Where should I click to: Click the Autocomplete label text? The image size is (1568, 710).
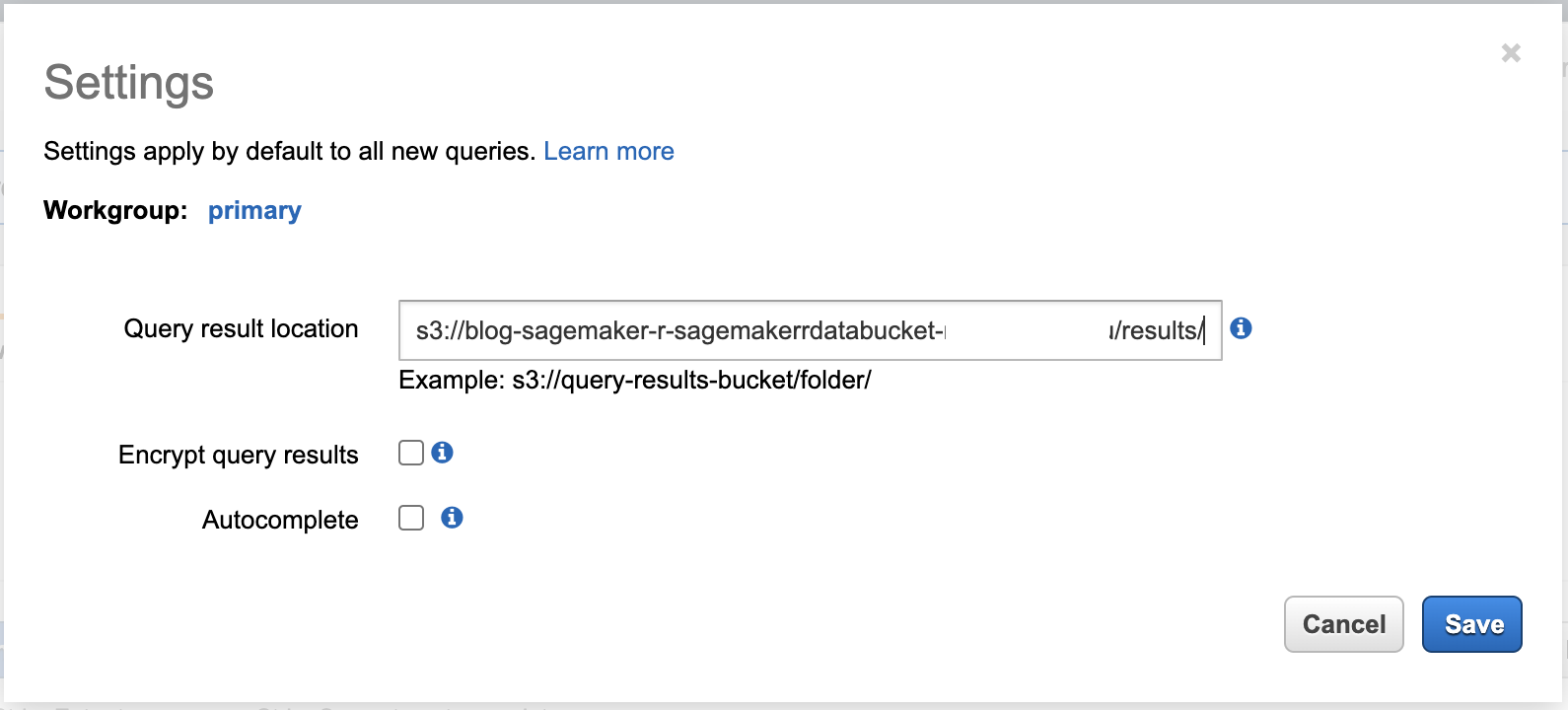pos(280,520)
